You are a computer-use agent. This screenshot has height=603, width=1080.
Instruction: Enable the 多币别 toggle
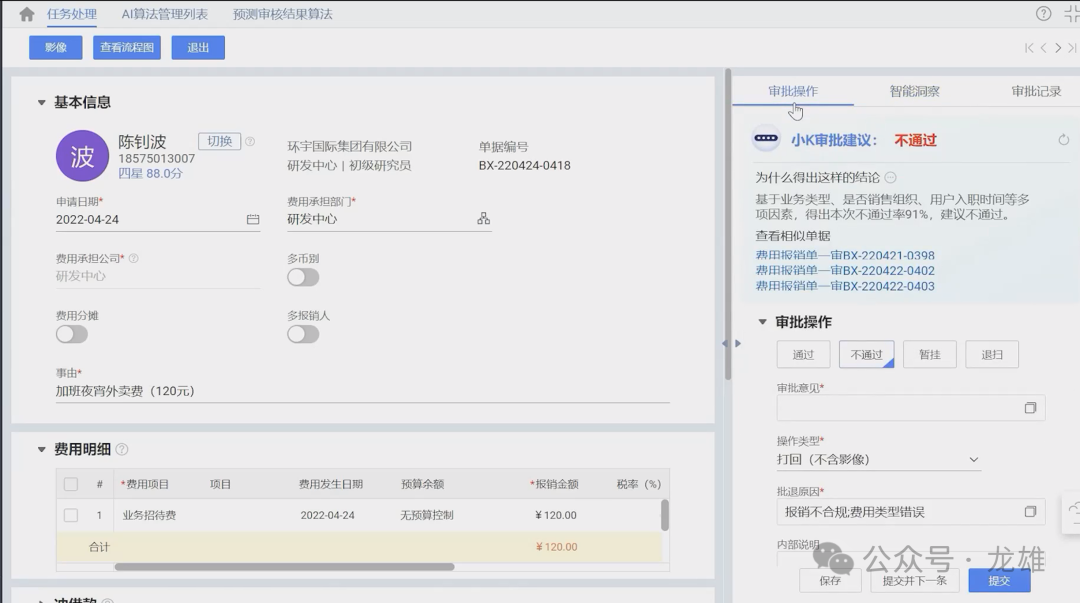pyautogui.click(x=303, y=277)
